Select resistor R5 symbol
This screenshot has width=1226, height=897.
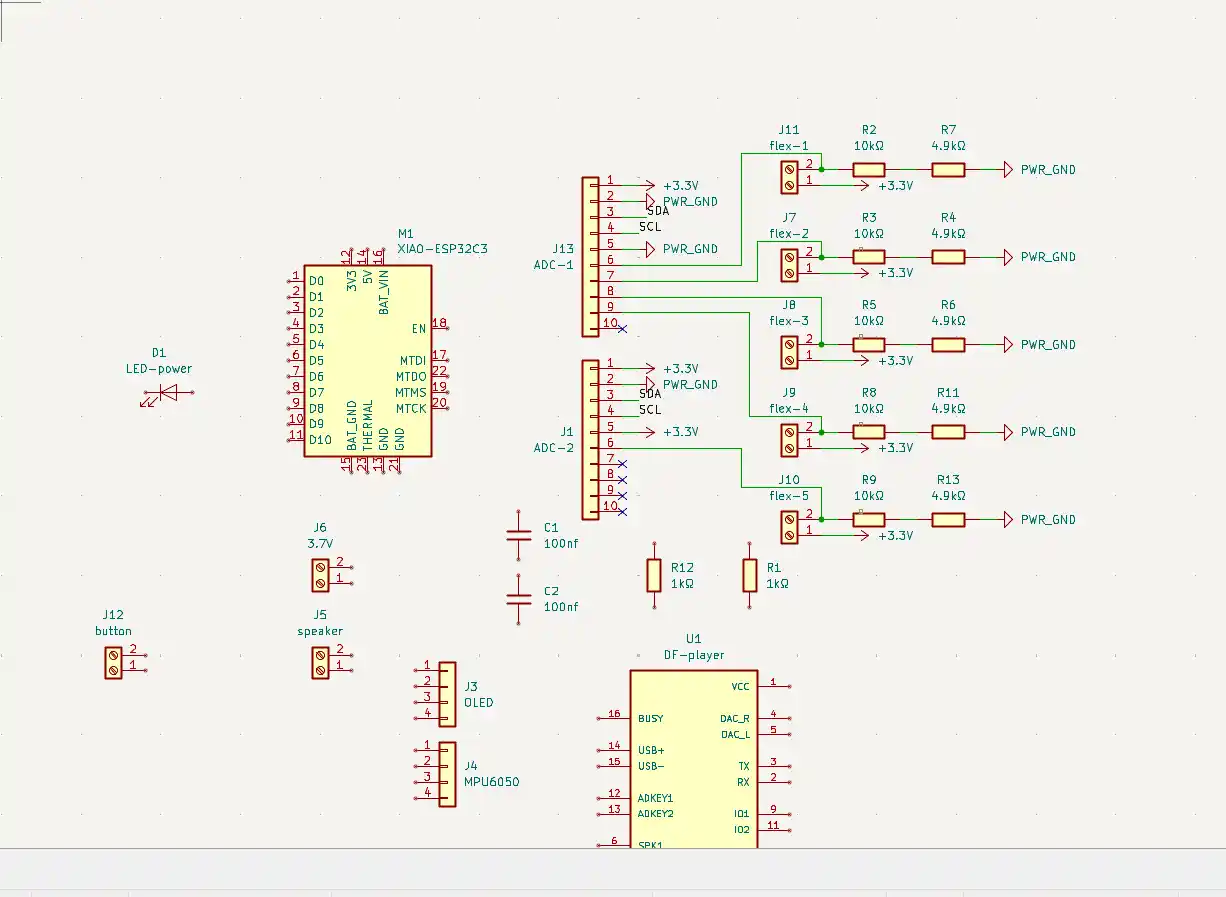pos(869,345)
